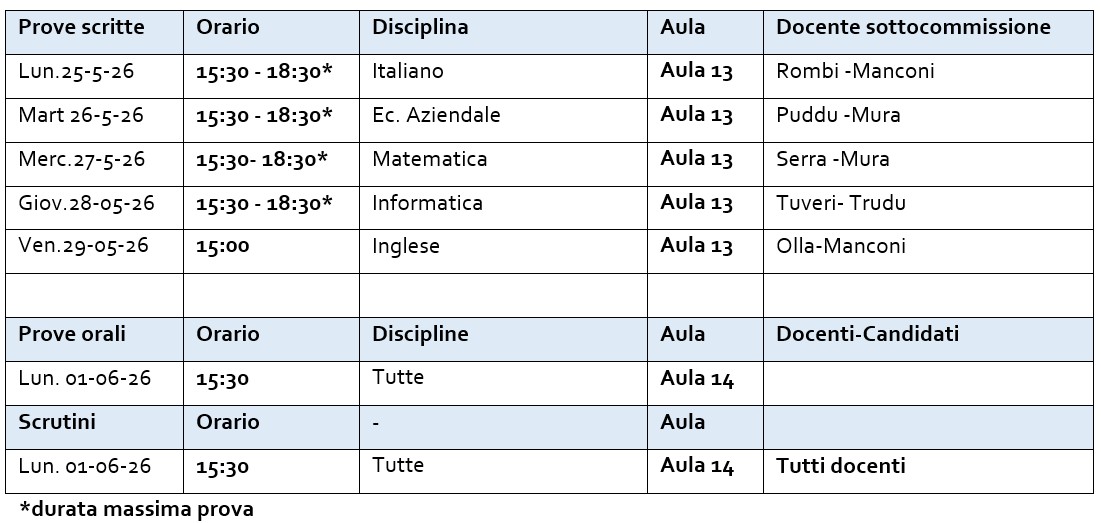Click the durata massima prova footnote

[x=136, y=509]
